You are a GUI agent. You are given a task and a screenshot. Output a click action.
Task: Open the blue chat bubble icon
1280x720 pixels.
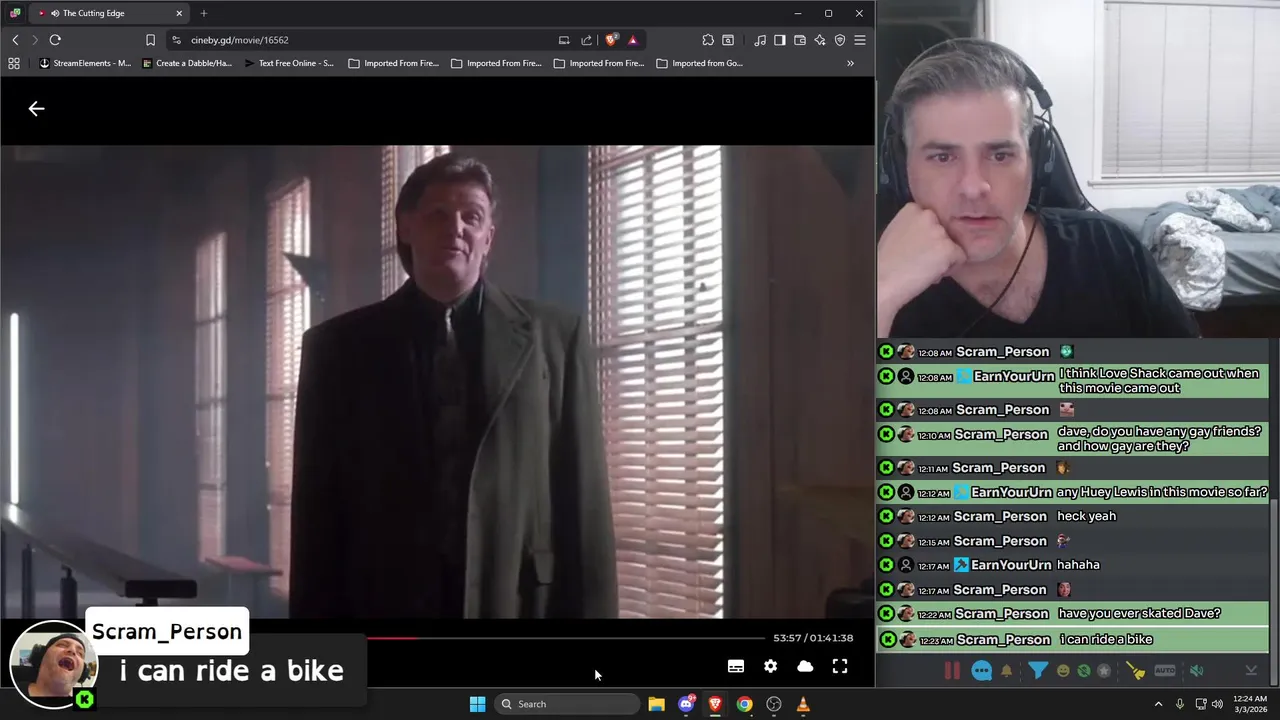(x=982, y=671)
